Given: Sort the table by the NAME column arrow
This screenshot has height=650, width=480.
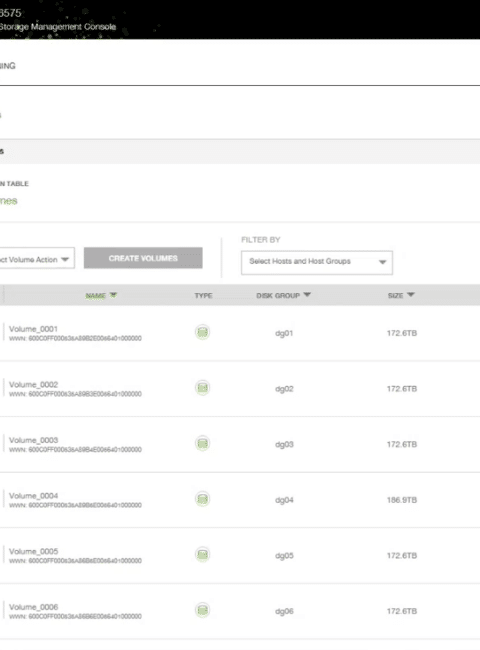Looking at the screenshot, I should [113, 295].
